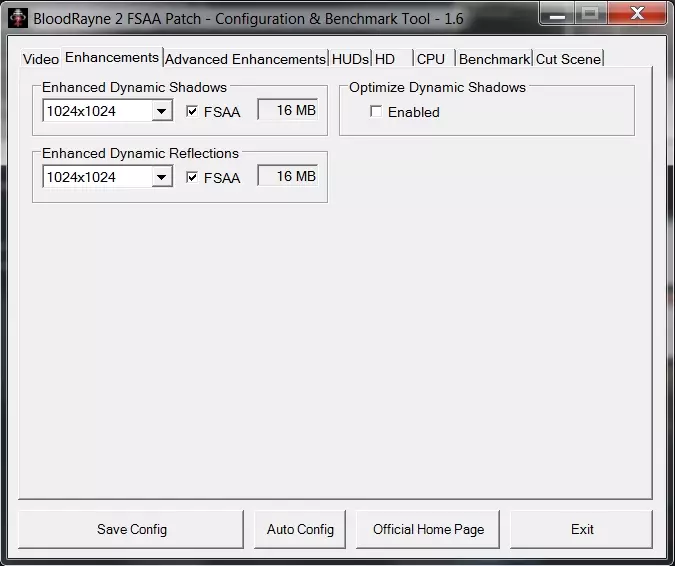Click the Save Config button
The height and width of the screenshot is (566, 675).
pos(131,529)
